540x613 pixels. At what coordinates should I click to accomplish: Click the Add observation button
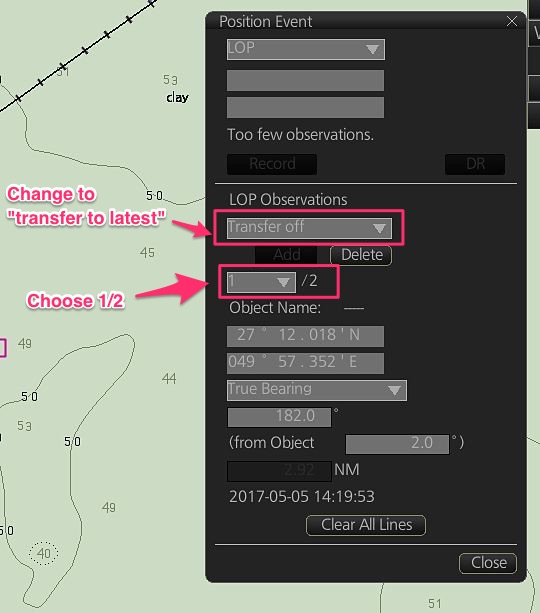(287, 255)
